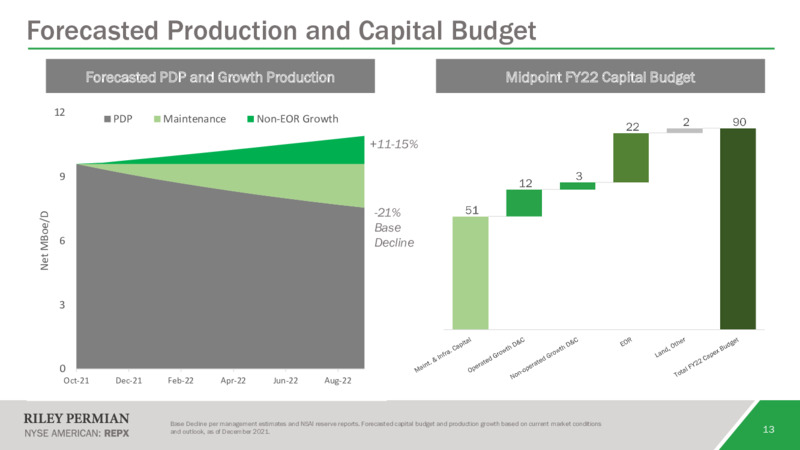Click the slide title Forecasted Production and Capital Budget

(281, 31)
